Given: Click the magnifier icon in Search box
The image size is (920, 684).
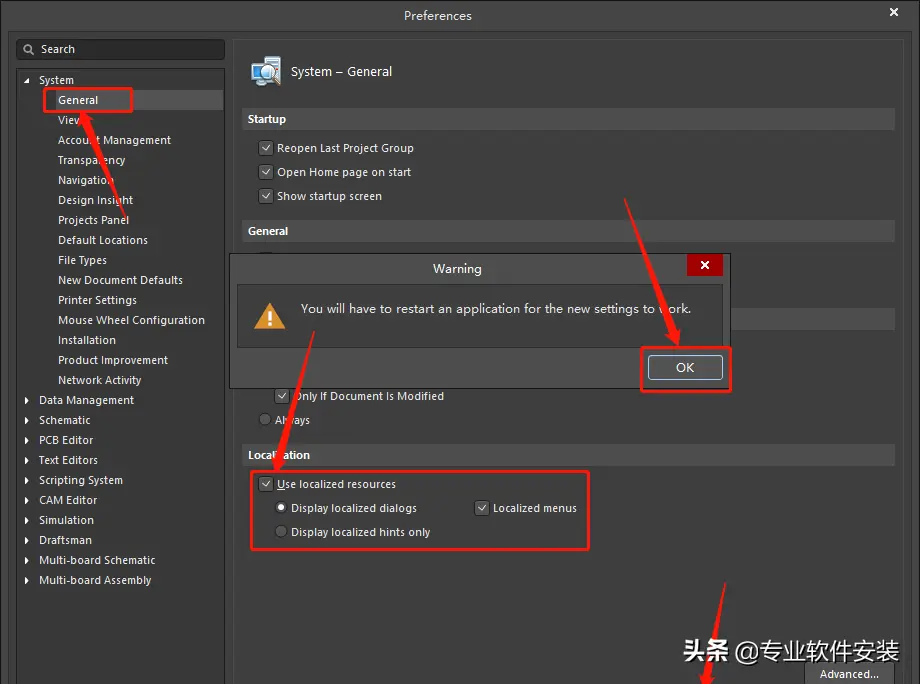Looking at the screenshot, I should [28, 49].
